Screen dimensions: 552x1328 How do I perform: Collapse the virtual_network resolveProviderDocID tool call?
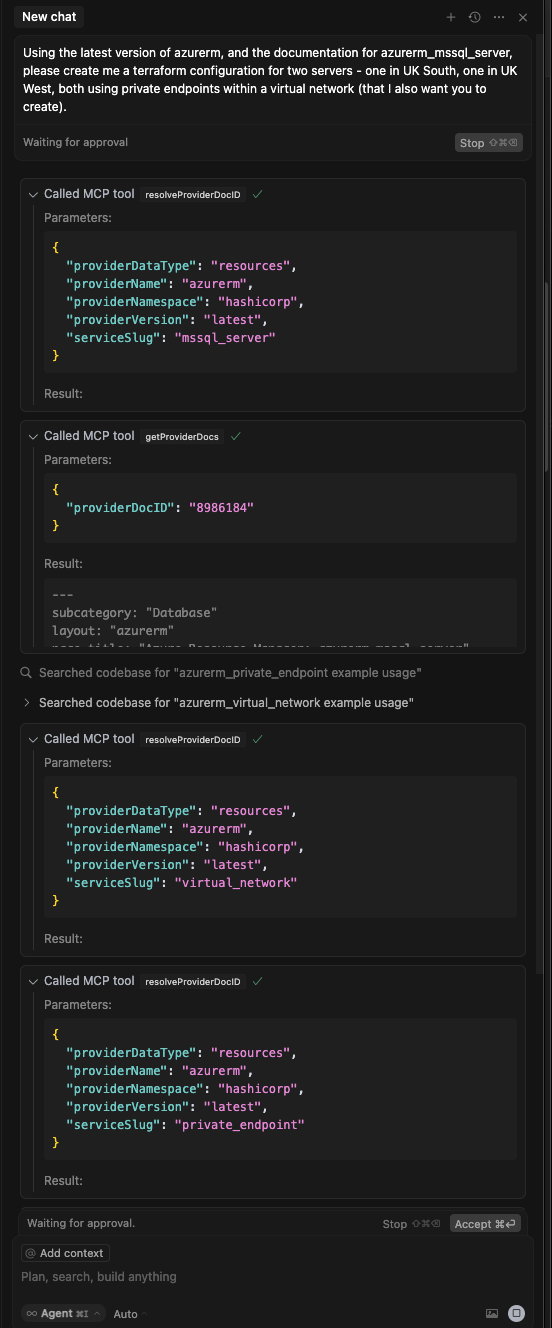[x=33, y=739]
